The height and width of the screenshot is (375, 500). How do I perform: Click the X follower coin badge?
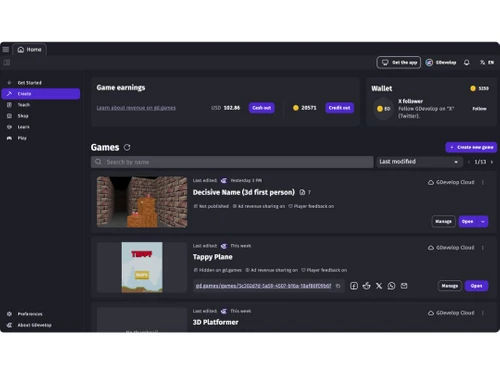point(384,109)
